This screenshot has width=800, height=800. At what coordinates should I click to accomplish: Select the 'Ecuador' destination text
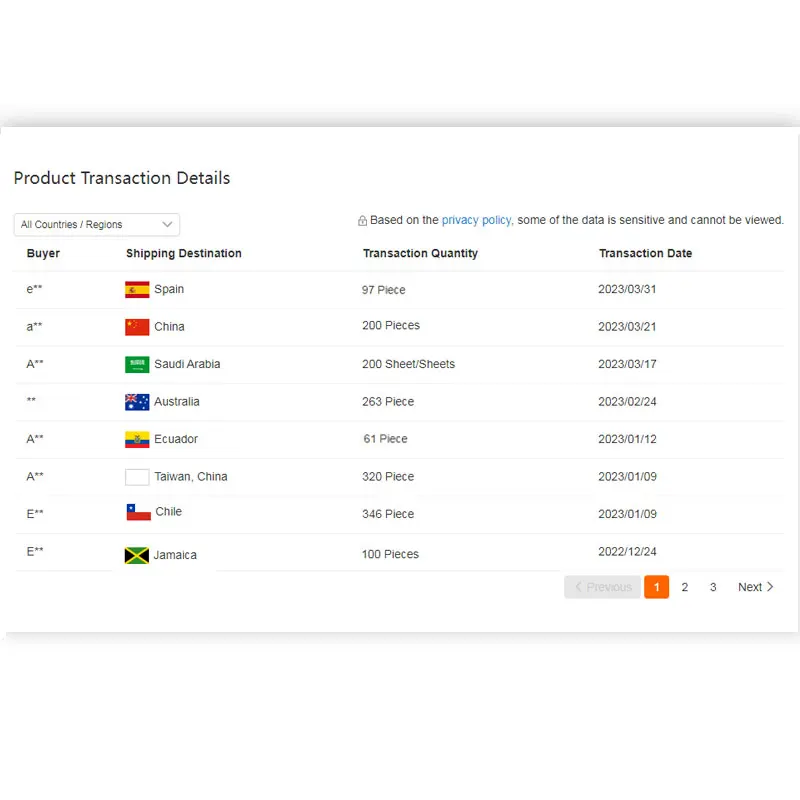[x=176, y=439]
